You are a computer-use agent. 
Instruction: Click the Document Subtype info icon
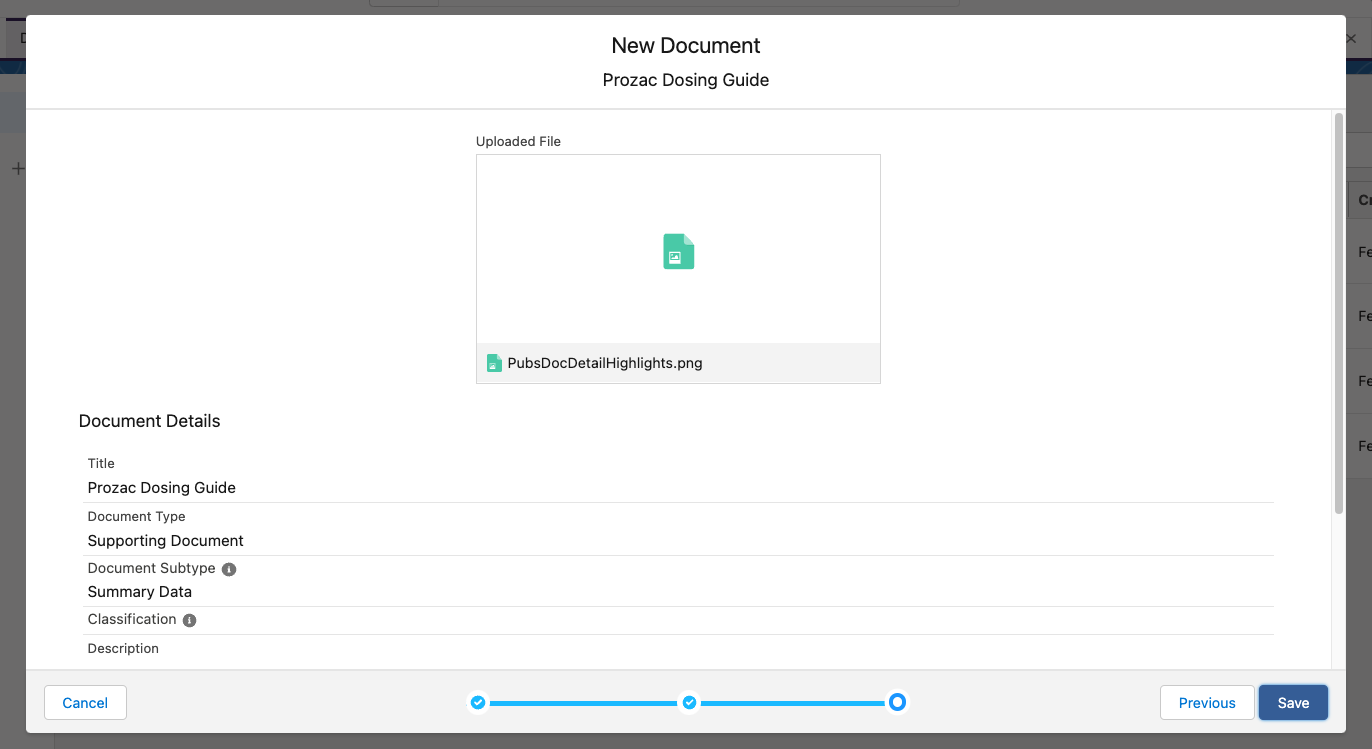[x=229, y=569]
